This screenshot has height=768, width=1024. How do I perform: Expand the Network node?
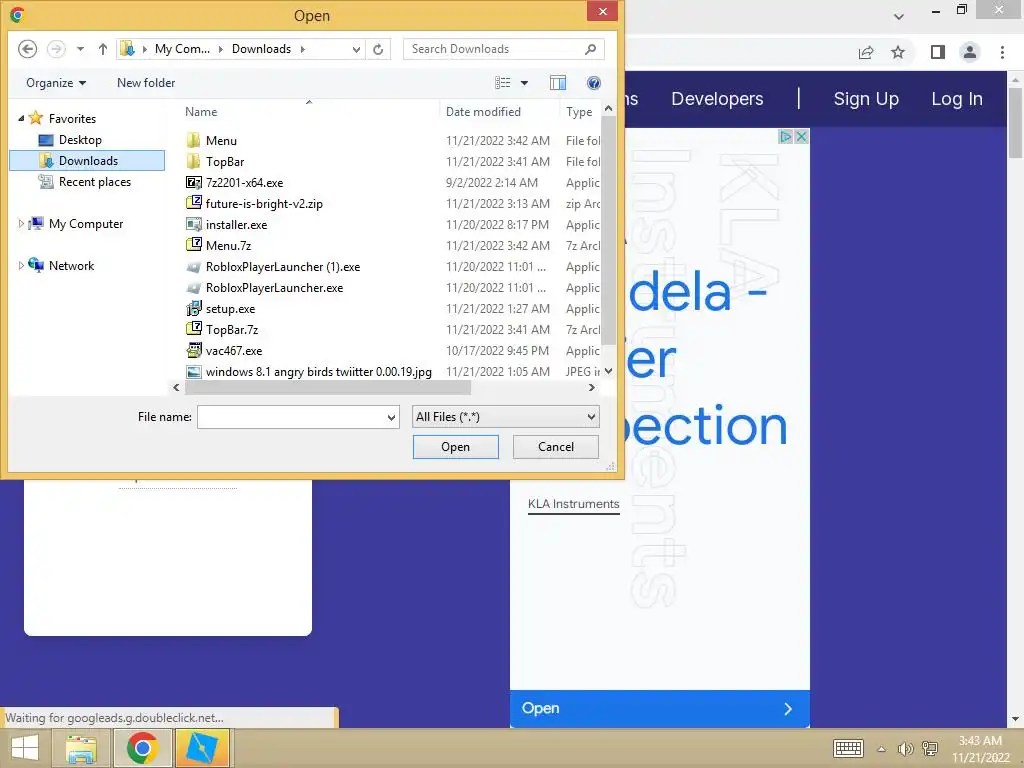tap(21, 265)
